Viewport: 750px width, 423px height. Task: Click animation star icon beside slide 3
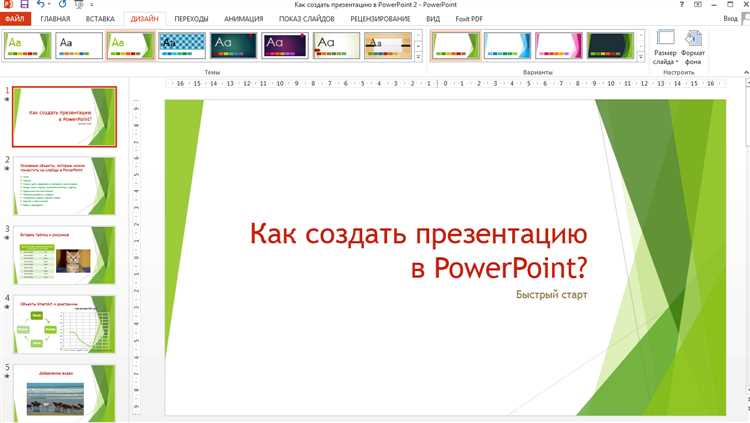click(7, 238)
